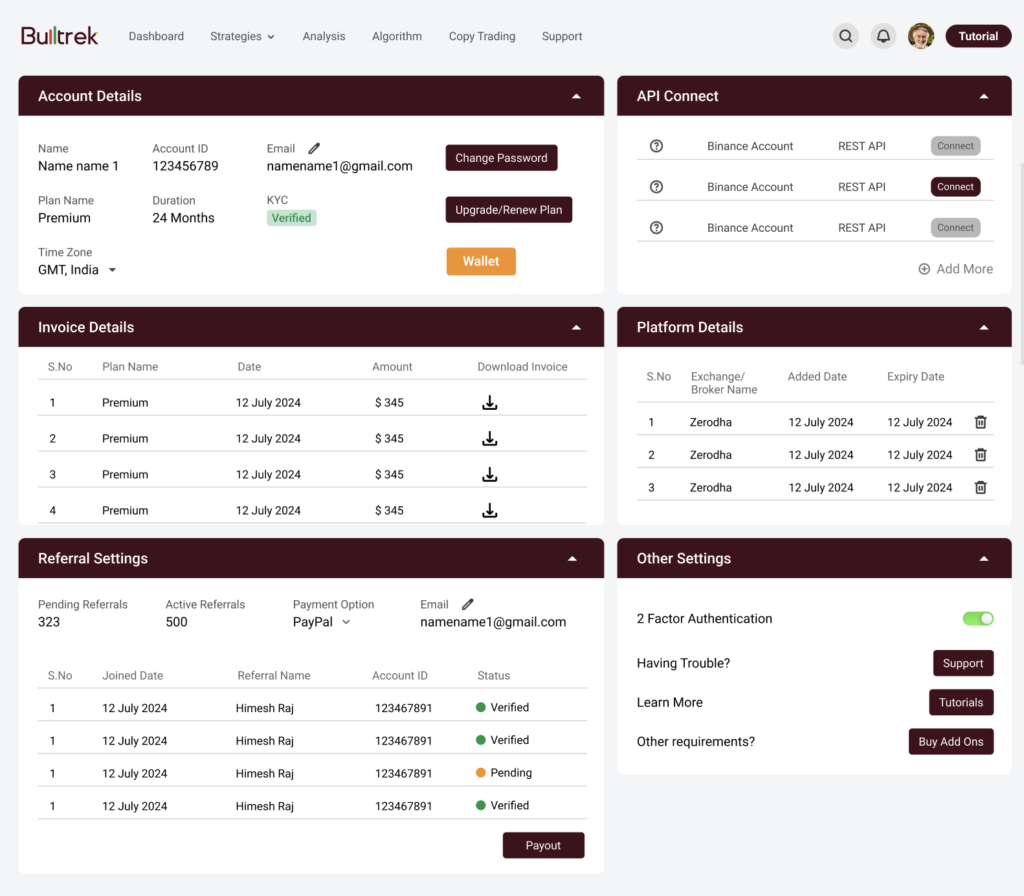Viewport: 1024px width, 896px height.
Task: Edit referral email with pencil icon
Action: (467, 604)
